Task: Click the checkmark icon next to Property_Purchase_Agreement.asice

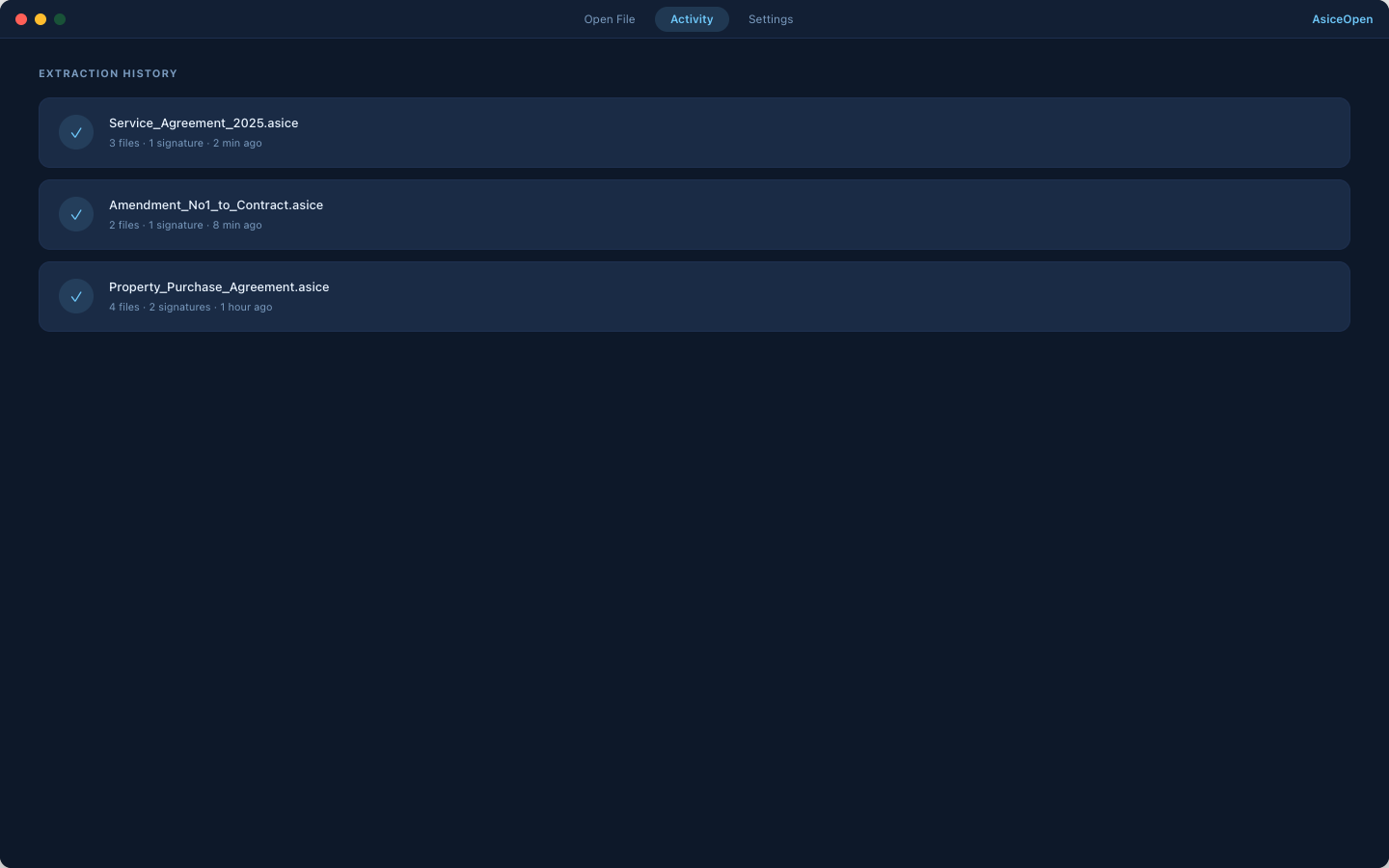Action: coord(76,297)
